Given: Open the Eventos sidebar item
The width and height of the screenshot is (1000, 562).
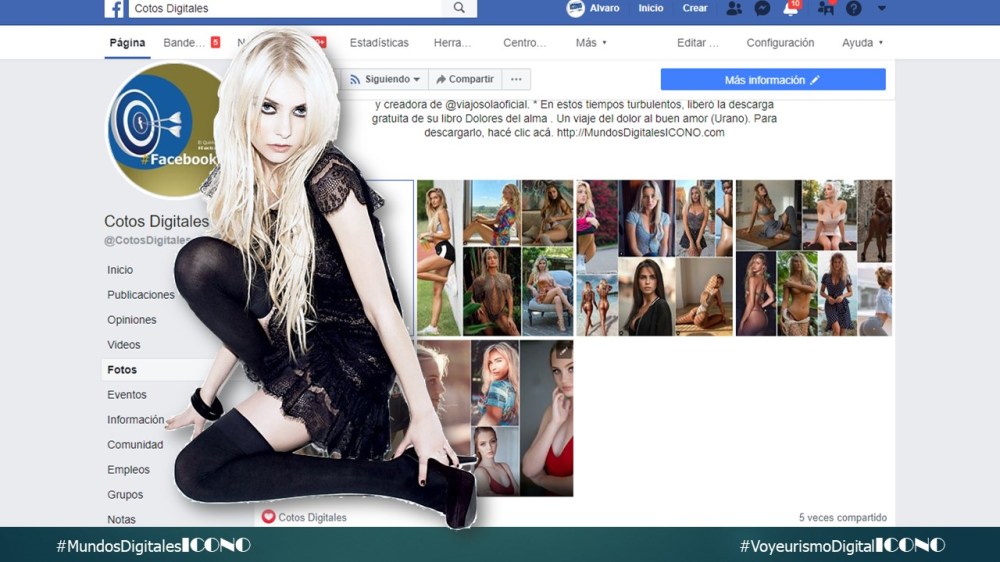Looking at the screenshot, I should click(x=127, y=394).
